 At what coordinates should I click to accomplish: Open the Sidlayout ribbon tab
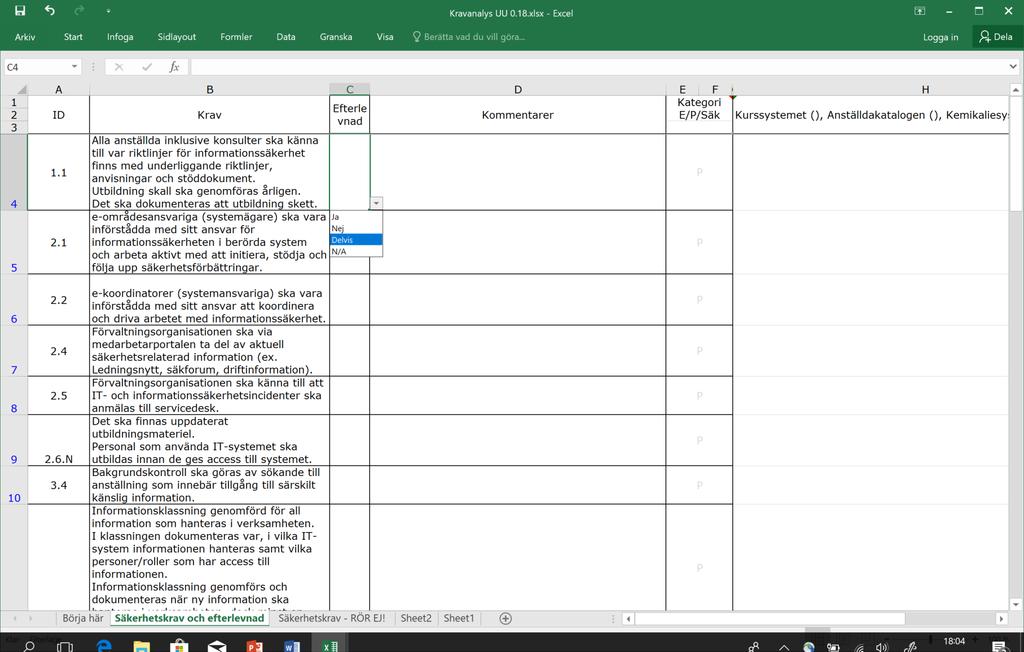point(176,37)
